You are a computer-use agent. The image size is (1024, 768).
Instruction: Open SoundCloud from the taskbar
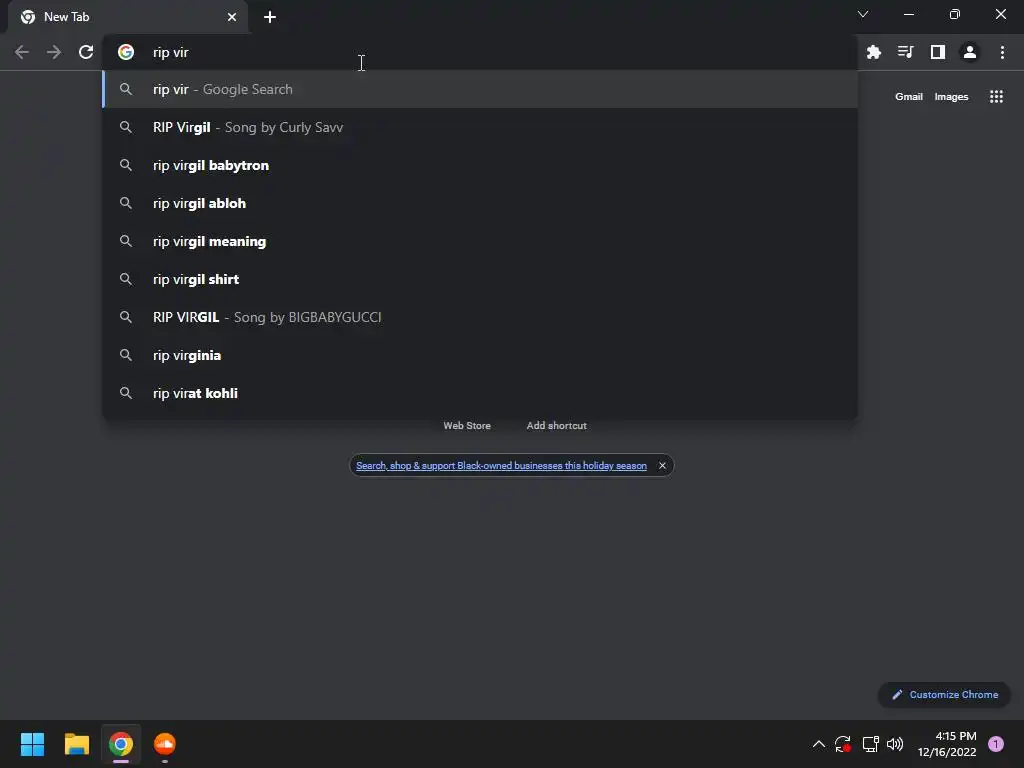click(x=165, y=744)
